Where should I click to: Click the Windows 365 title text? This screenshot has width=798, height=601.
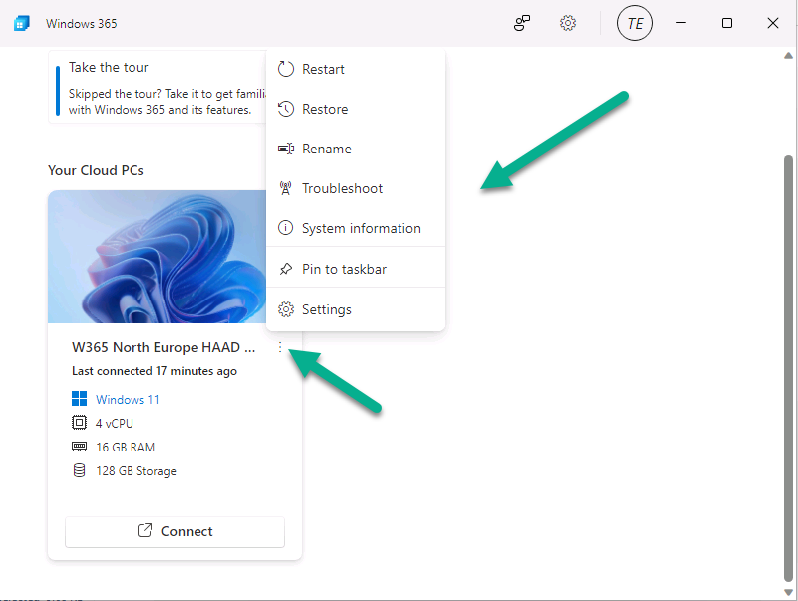[x=81, y=23]
